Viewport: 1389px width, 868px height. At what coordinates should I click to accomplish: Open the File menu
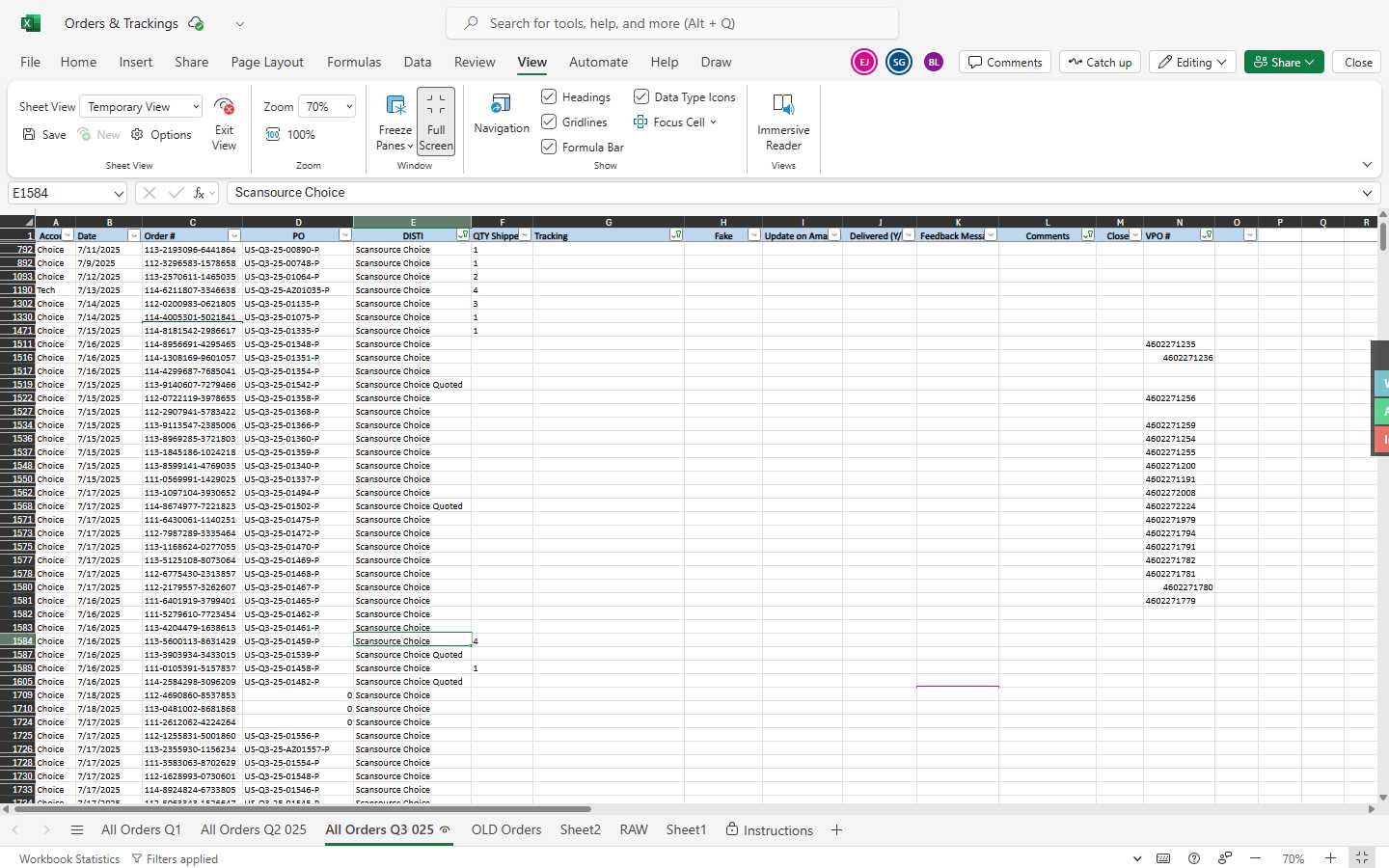(x=31, y=62)
